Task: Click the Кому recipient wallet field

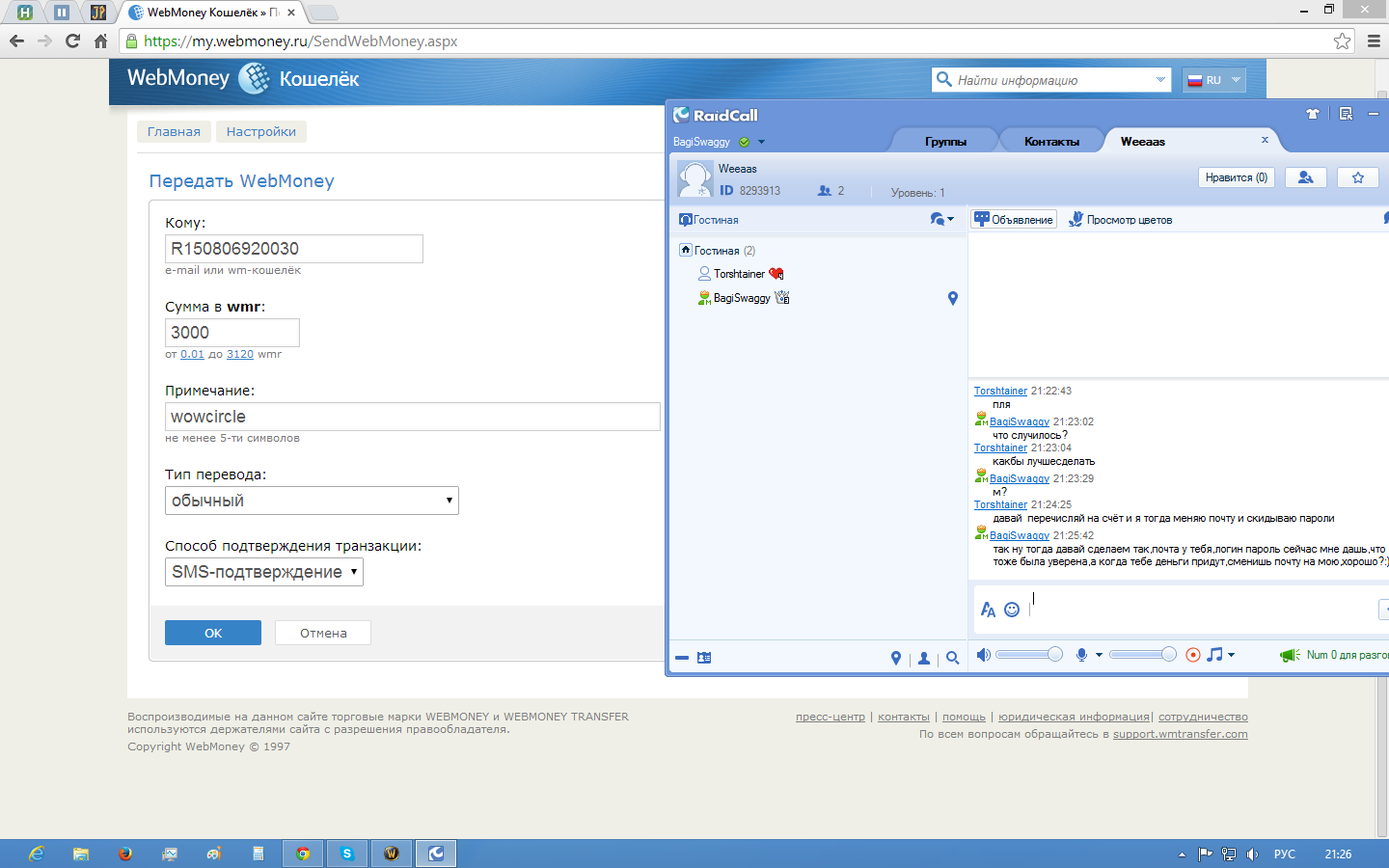Action: tap(294, 249)
